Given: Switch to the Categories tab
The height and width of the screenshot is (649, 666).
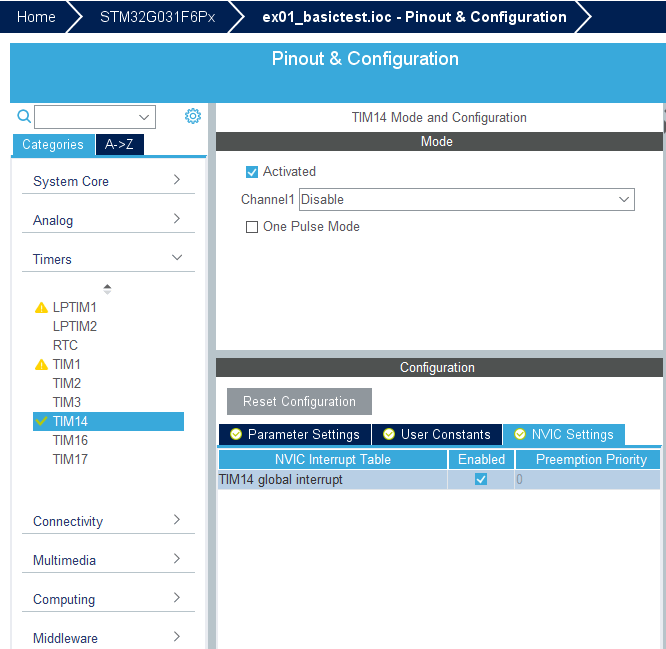Looking at the screenshot, I should [53, 145].
